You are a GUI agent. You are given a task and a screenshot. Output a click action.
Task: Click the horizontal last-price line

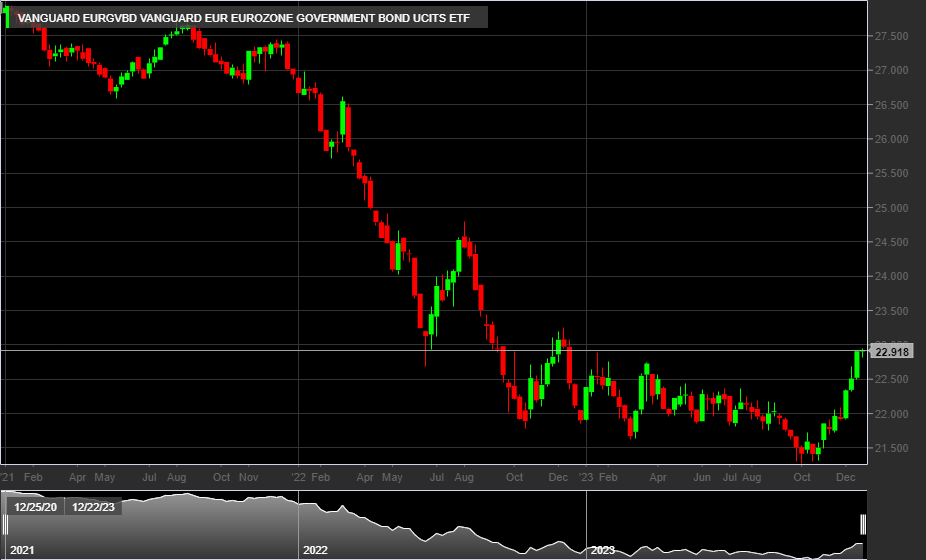click(x=434, y=351)
